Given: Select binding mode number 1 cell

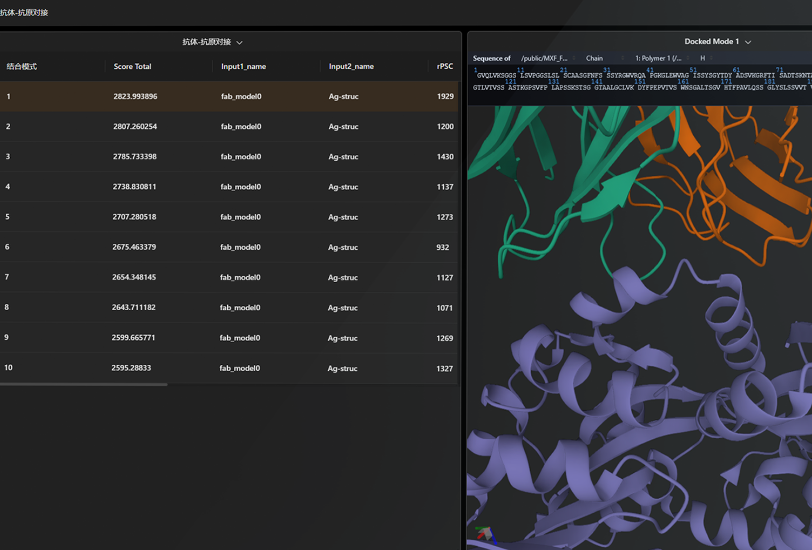Looking at the screenshot, I should [x=8, y=96].
